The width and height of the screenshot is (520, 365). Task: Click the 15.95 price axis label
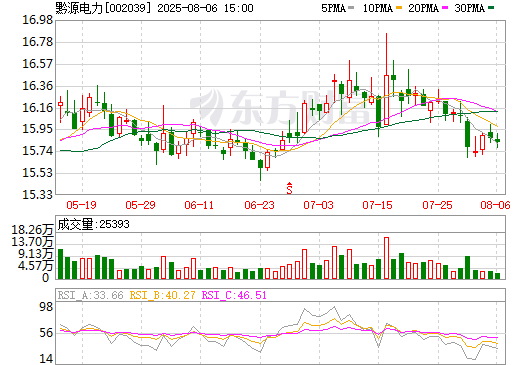click(x=37, y=129)
